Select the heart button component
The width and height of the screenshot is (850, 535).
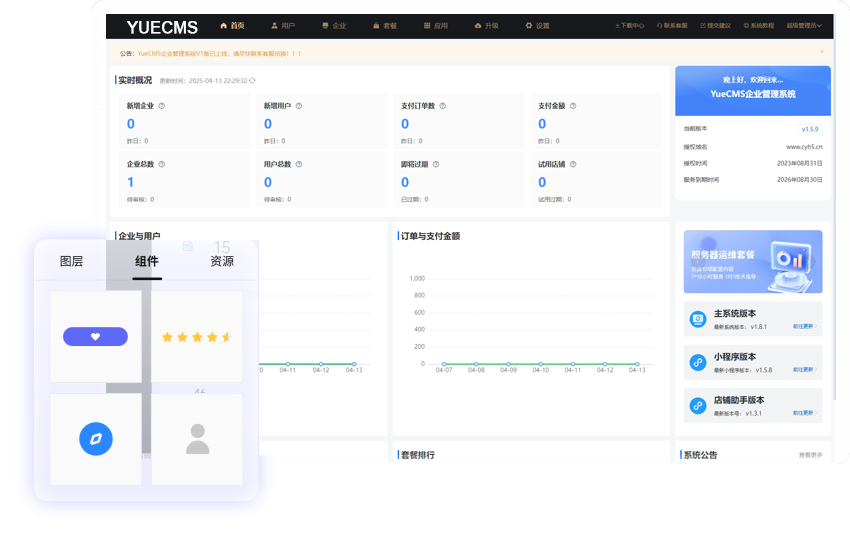(x=95, y=337)
